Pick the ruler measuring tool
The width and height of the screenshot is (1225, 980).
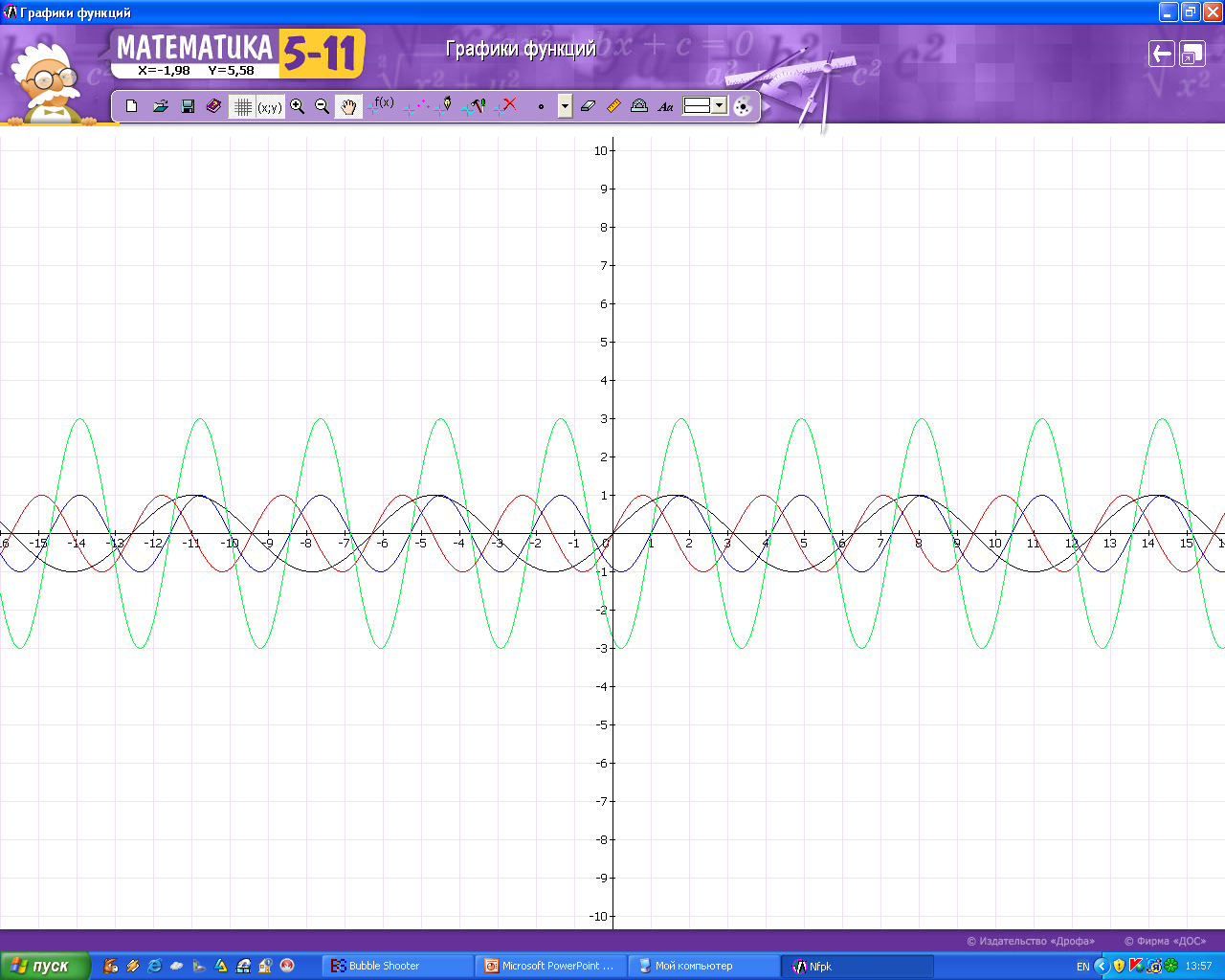pos(614,106)
